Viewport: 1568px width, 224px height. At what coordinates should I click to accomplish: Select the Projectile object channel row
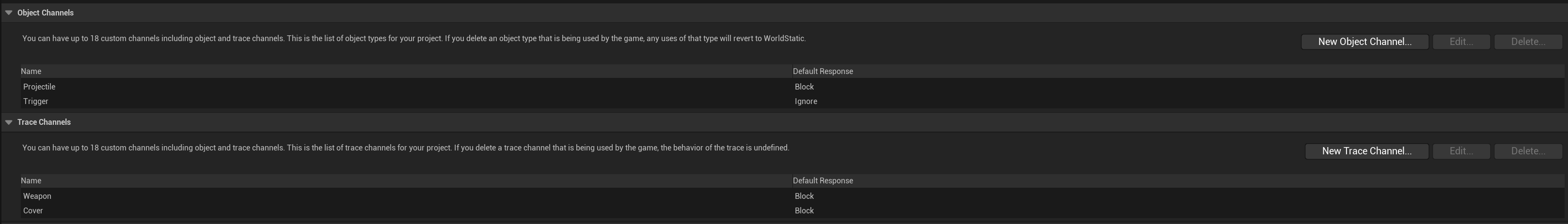[39, 87]
